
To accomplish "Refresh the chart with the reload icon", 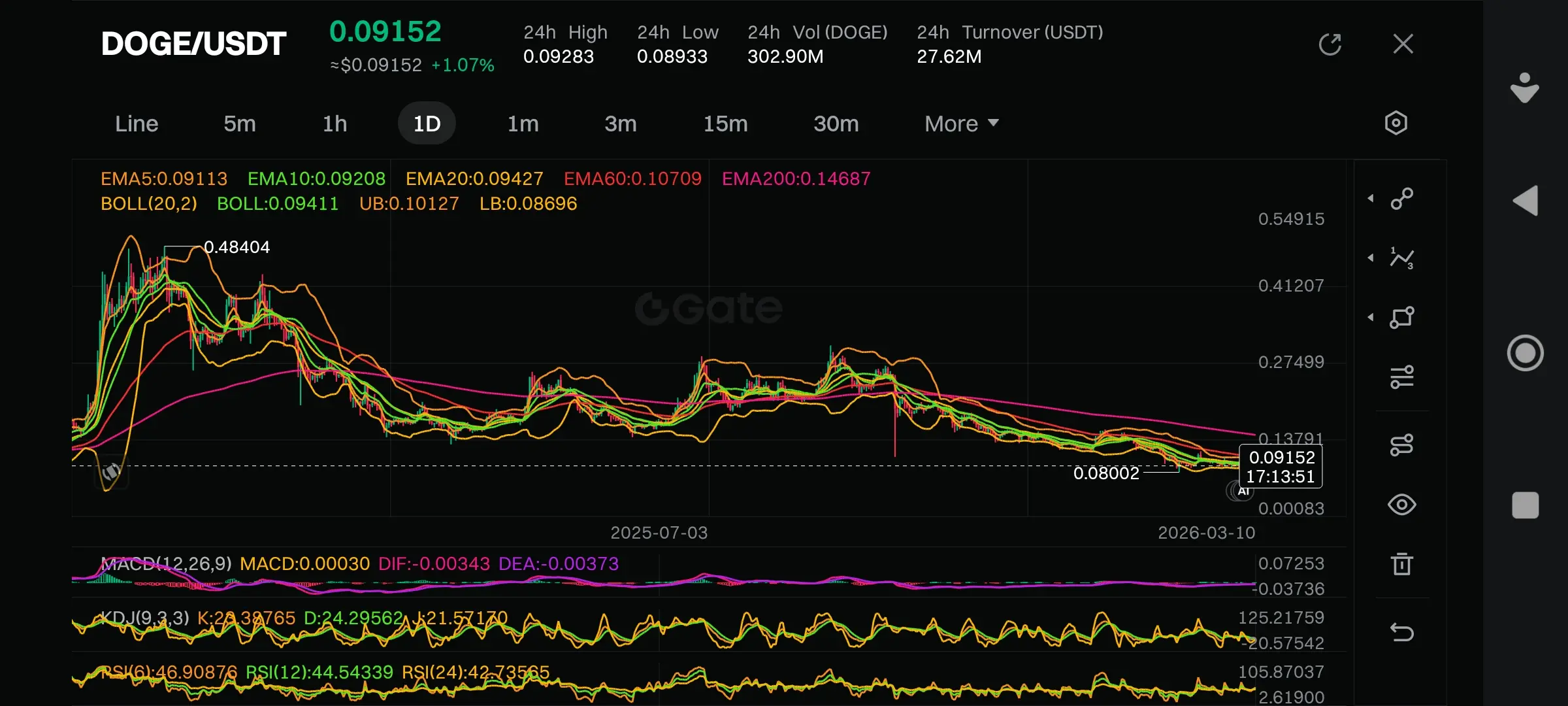I will pos(1330,44).
